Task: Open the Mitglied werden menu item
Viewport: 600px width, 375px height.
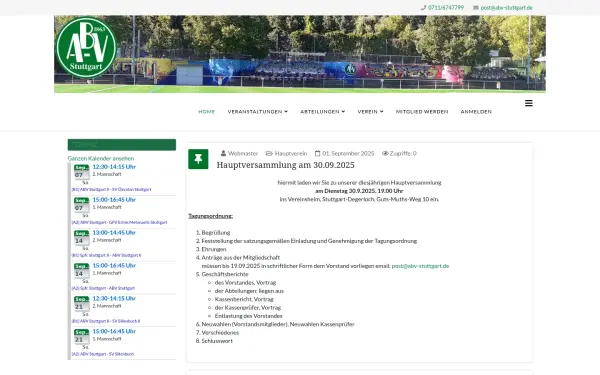Action: [x=422, y=112]
